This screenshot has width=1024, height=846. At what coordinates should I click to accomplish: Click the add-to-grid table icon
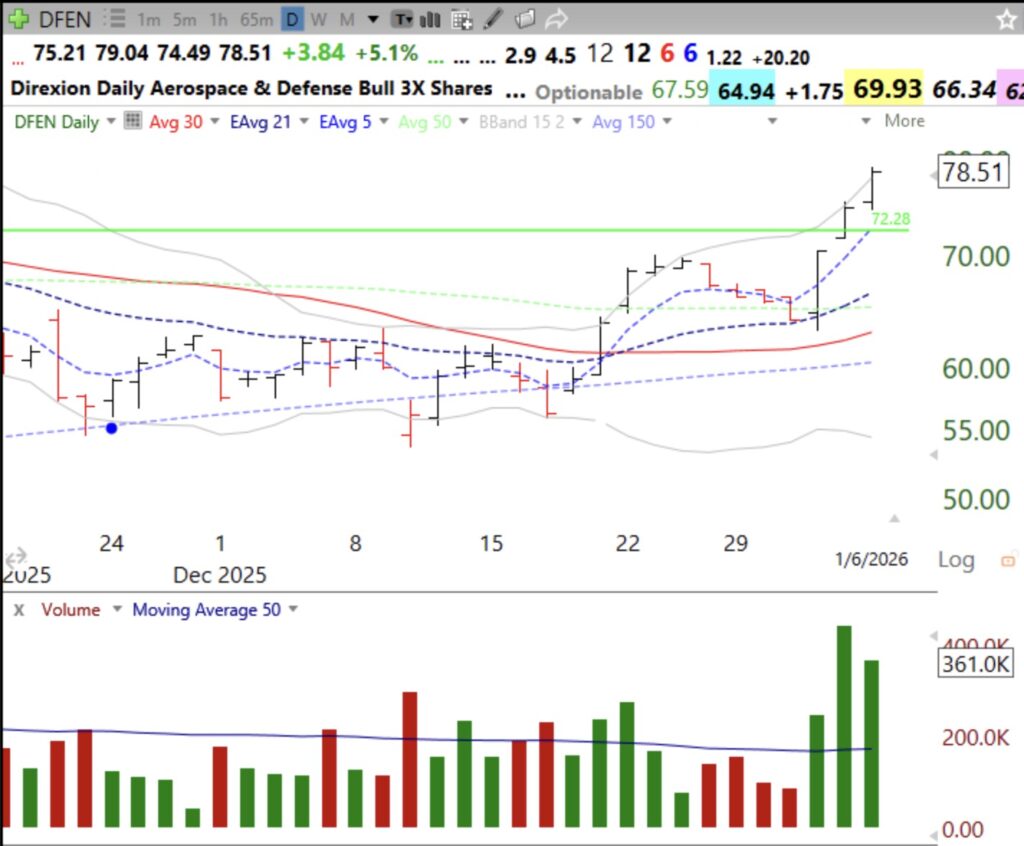point(462,20)
